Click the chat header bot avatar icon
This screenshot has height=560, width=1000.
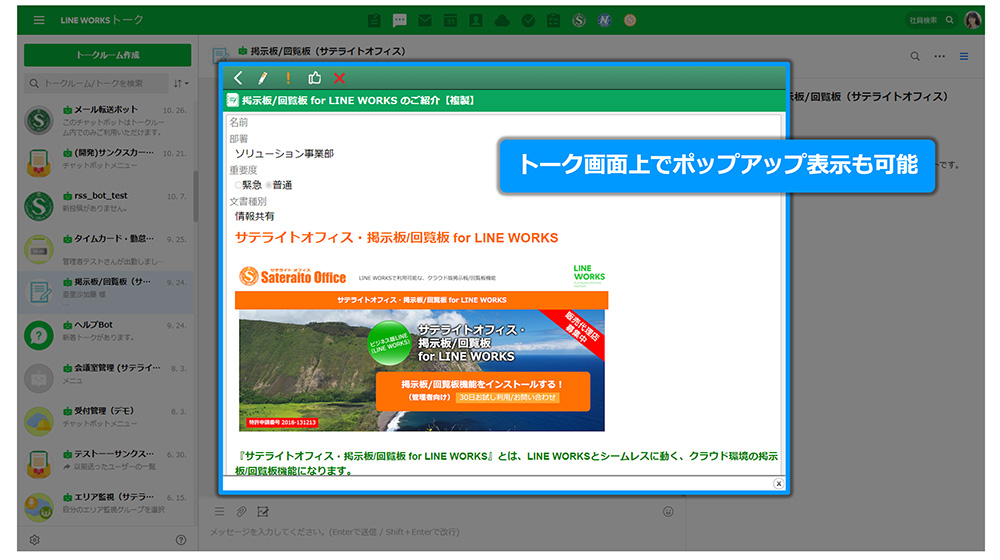click(220, 55)
